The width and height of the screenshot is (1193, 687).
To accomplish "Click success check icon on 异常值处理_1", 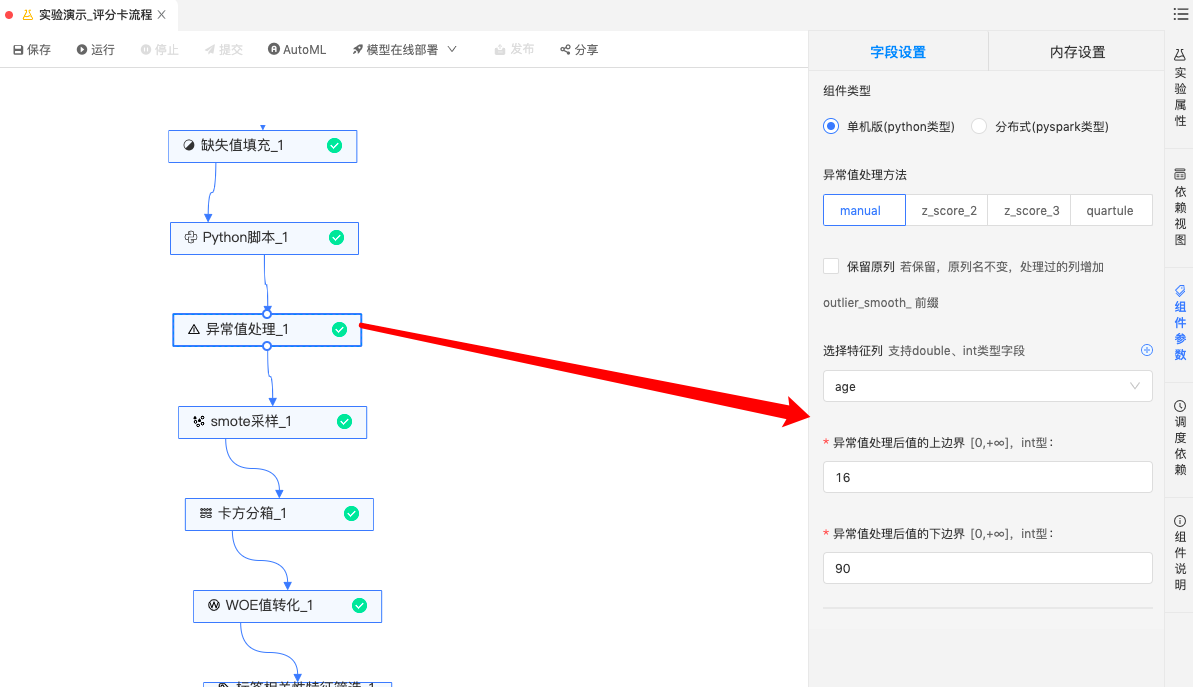I will (339, 329).
